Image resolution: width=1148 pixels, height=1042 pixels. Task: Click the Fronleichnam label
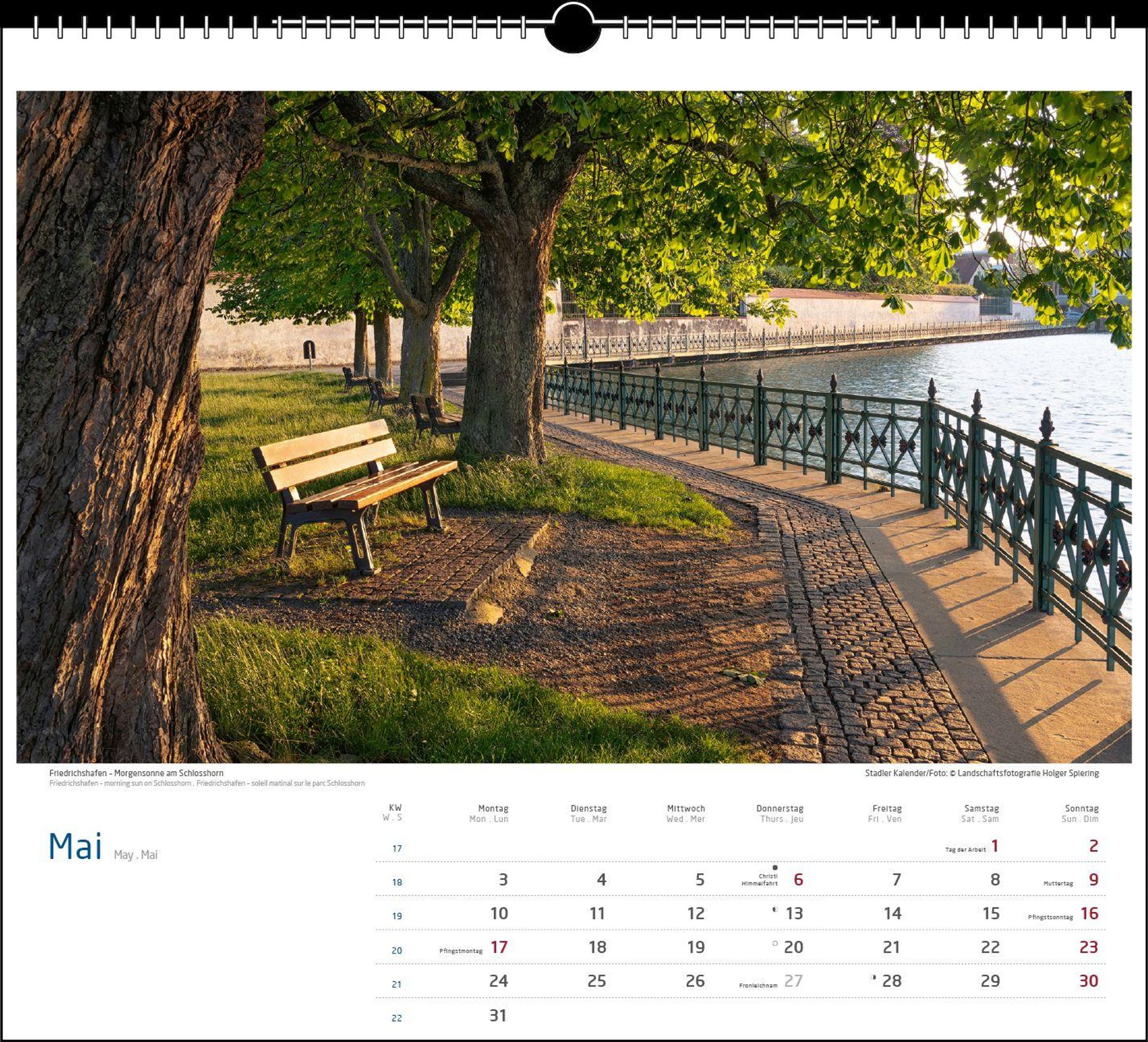point(758,985)
